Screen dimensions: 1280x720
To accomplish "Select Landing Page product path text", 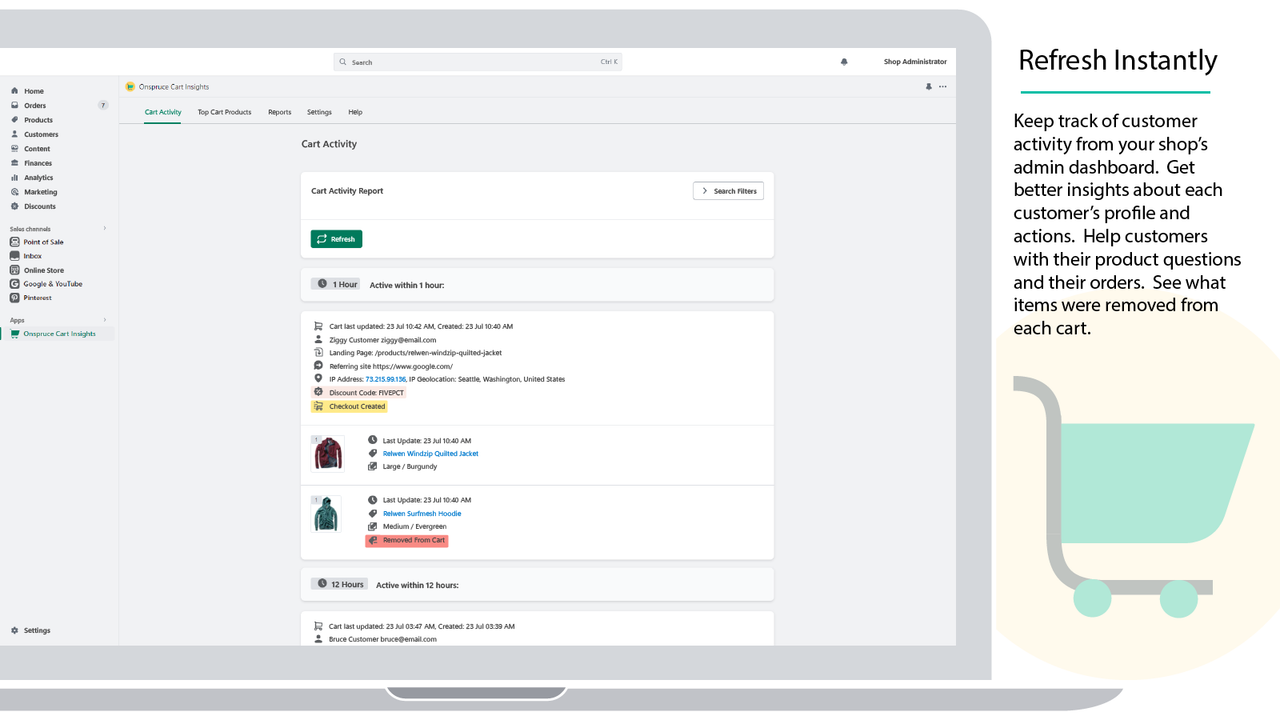I will coord(415,353).
